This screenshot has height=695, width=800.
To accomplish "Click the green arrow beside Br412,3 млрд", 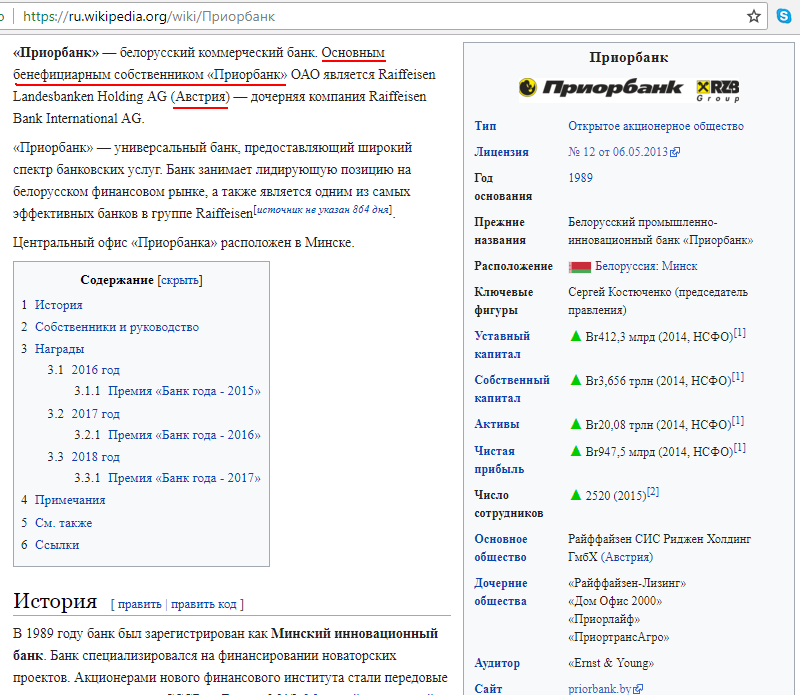I will (576, 336).
